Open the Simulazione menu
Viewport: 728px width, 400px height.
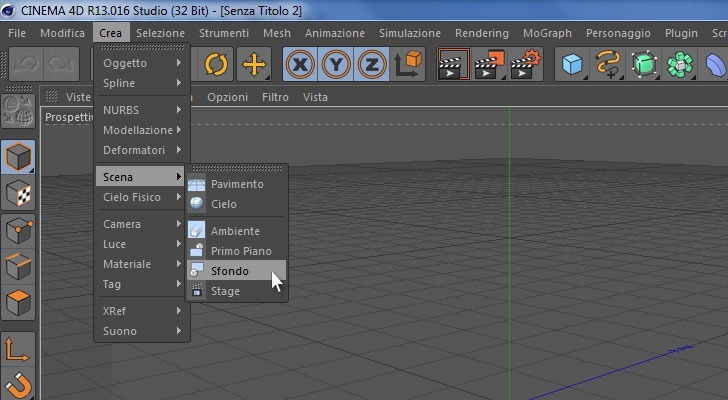pos(410,33)
